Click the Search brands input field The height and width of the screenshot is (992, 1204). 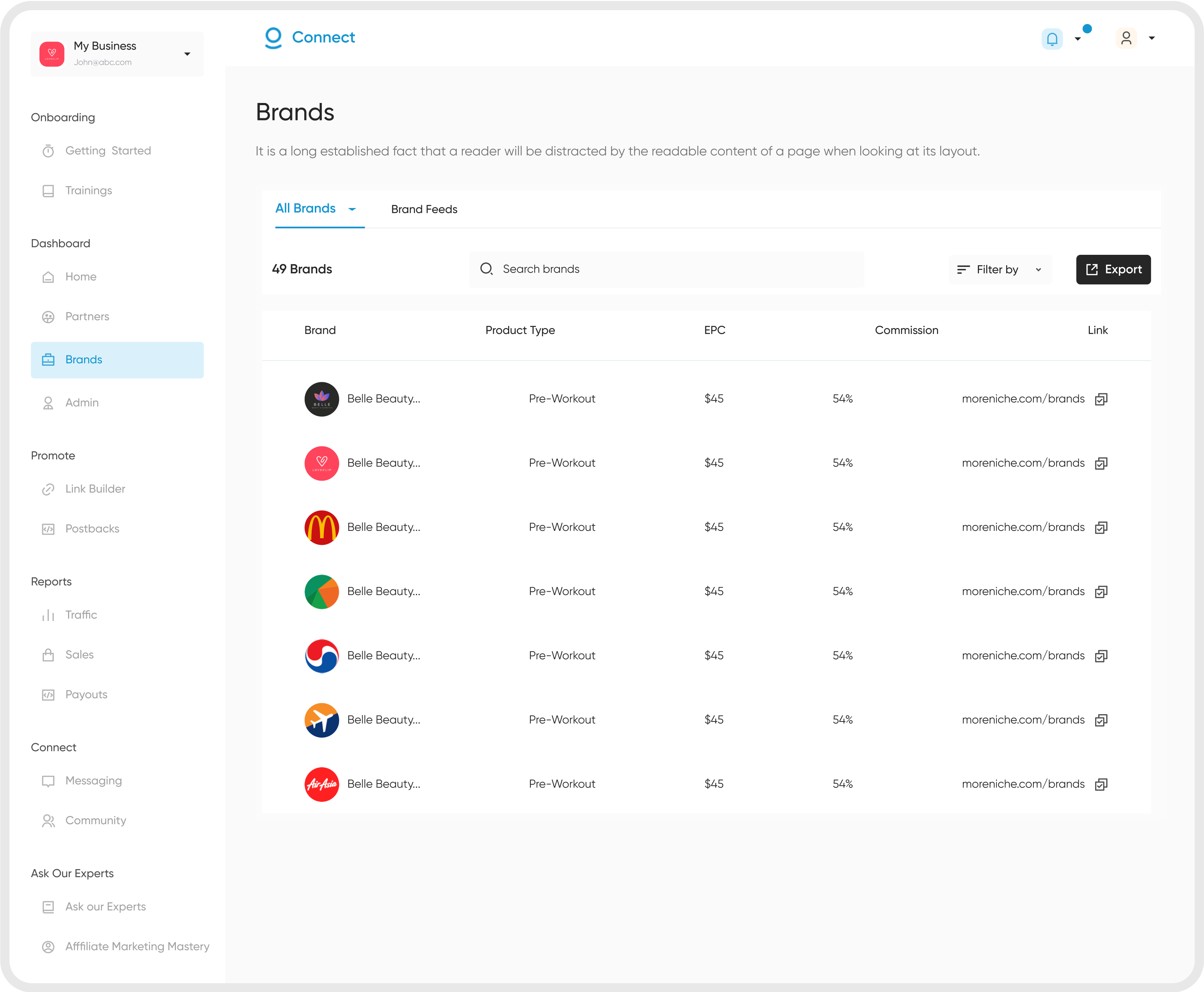[666, 269]
